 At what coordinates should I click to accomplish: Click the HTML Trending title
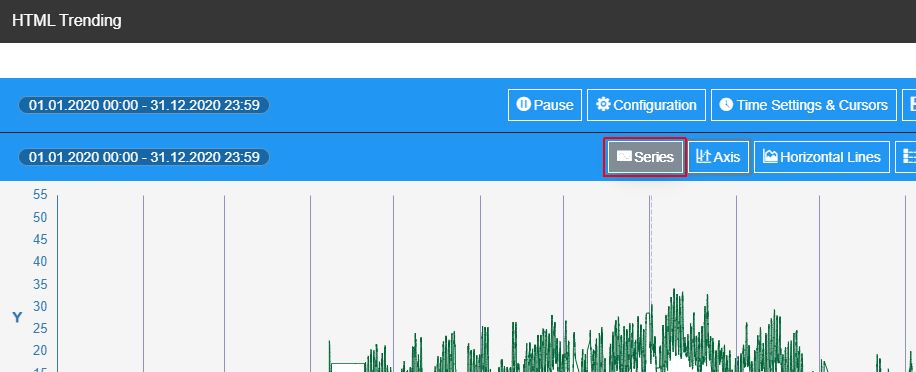click(67, 20)
